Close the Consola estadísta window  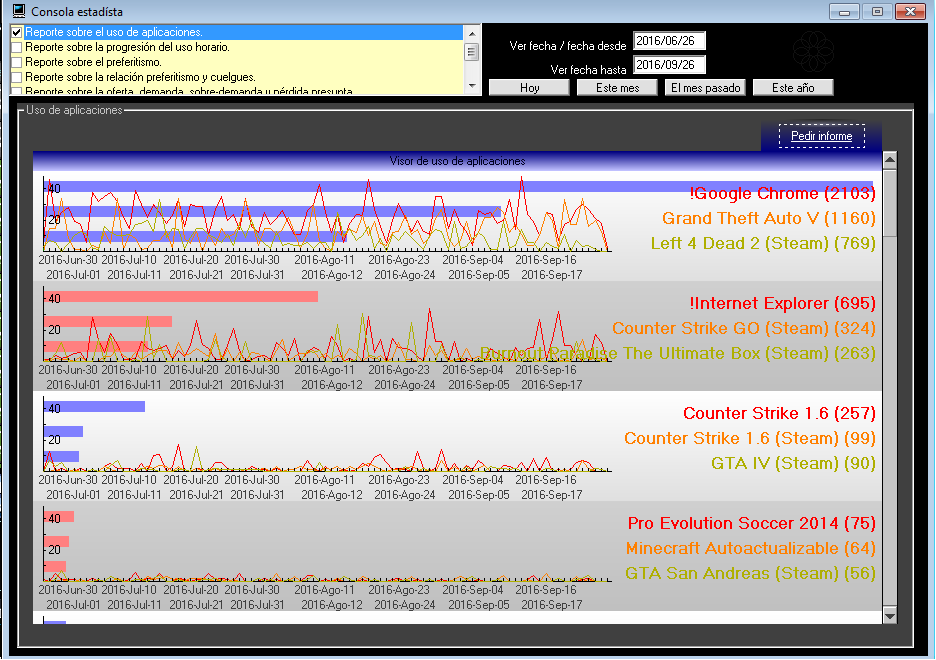[910, 12]
